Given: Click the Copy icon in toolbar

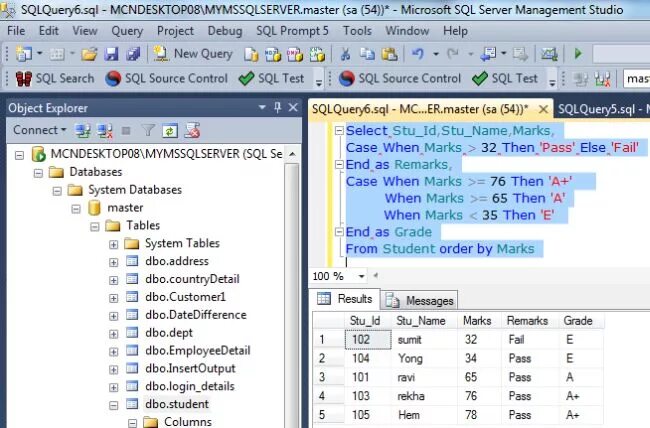Looking at the screenshot, I should [x=367, y=54].
